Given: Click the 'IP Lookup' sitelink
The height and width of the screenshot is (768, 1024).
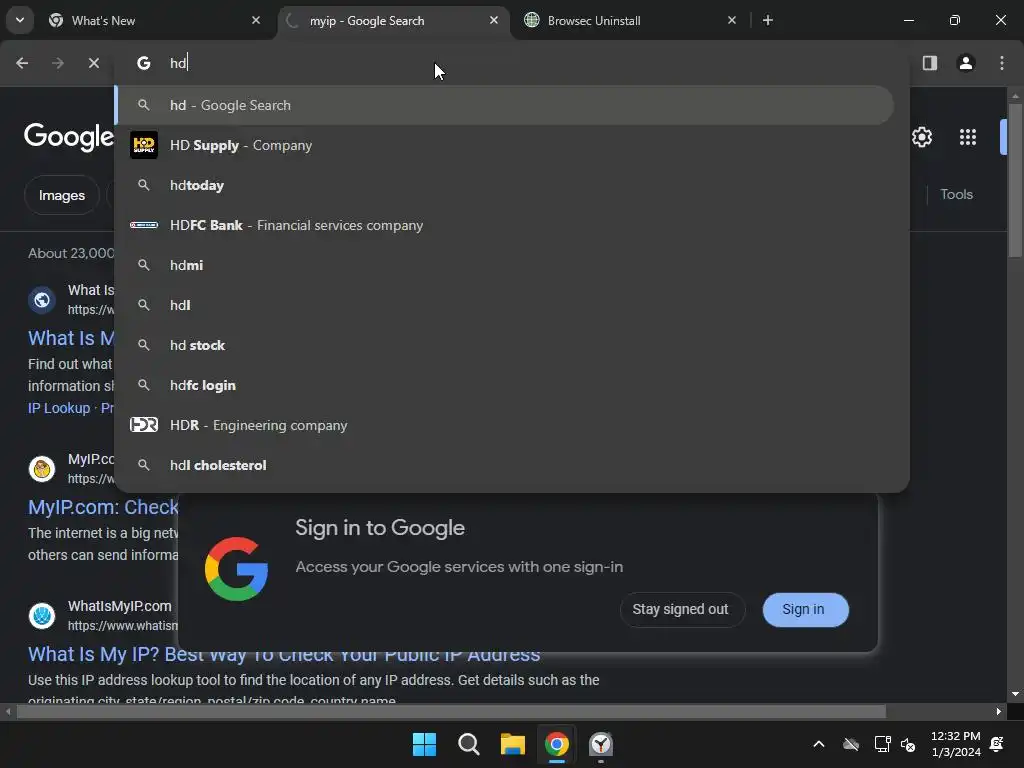Looking at the screenshot, I should click(59, 408).
